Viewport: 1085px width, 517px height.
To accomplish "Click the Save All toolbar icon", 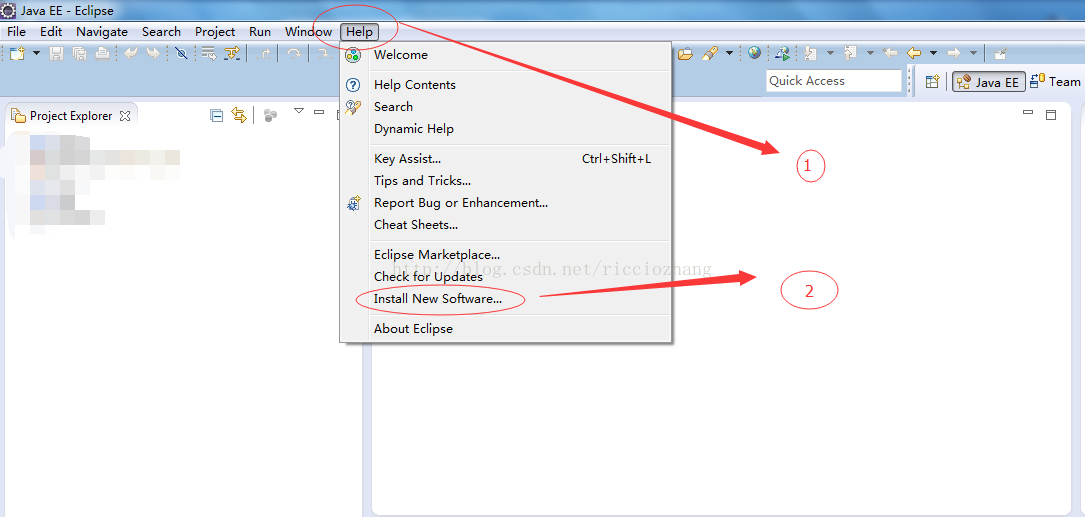I will tap(80, 53).
